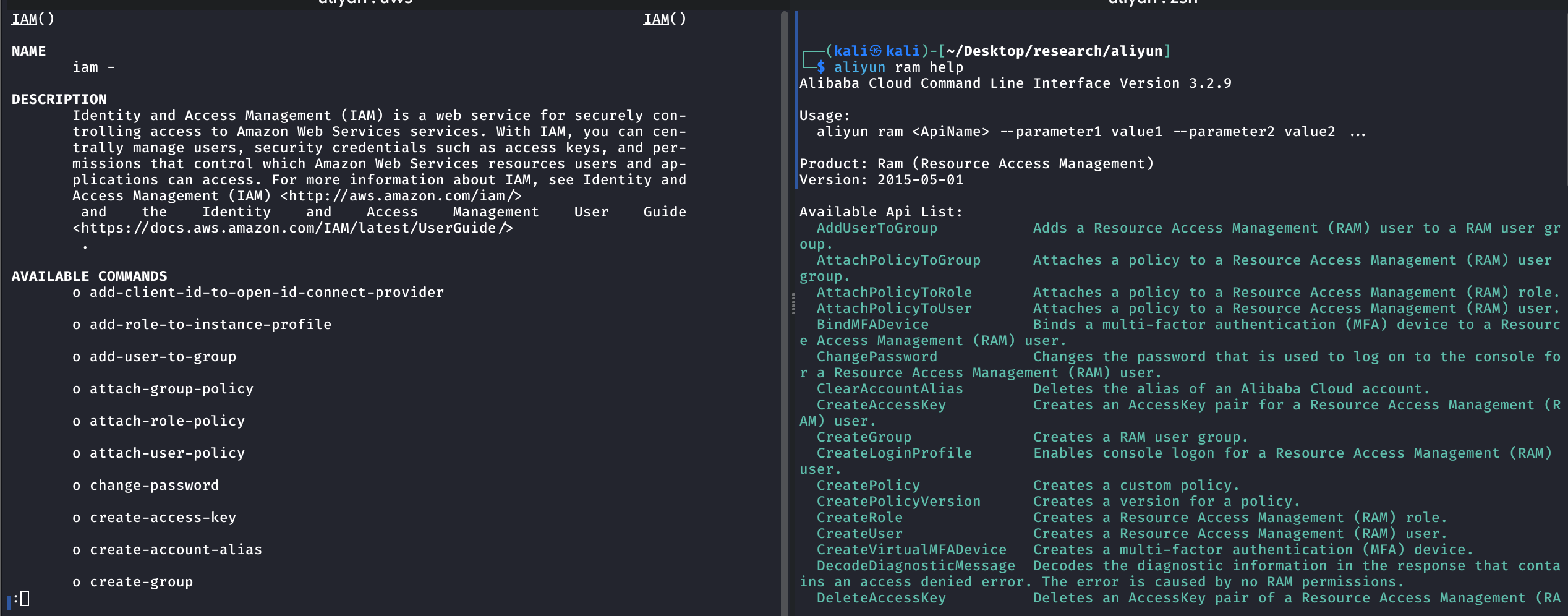Click the pager prompt cursor at bottom left
The image size is (1568, 616).
coord(25,599)
